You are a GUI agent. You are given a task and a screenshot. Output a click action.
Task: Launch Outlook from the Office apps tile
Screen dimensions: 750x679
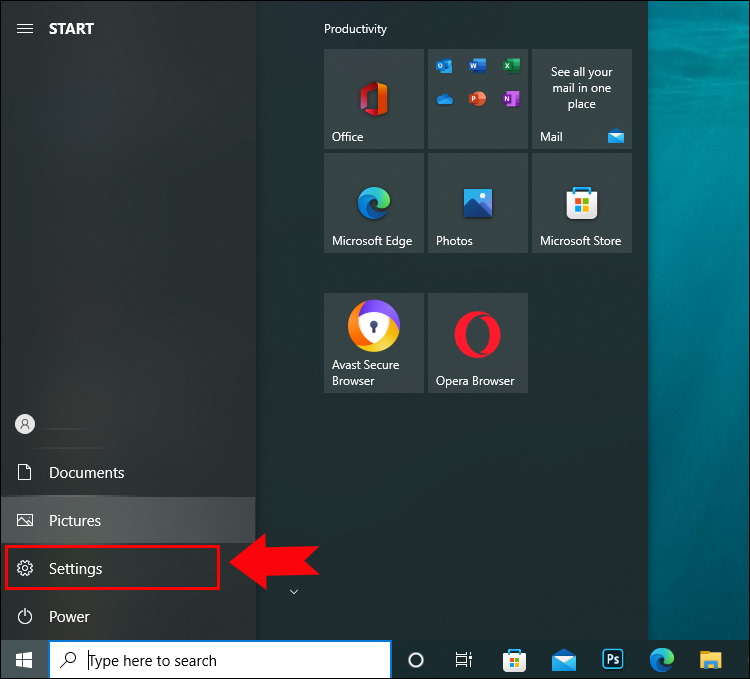(444, 66)
